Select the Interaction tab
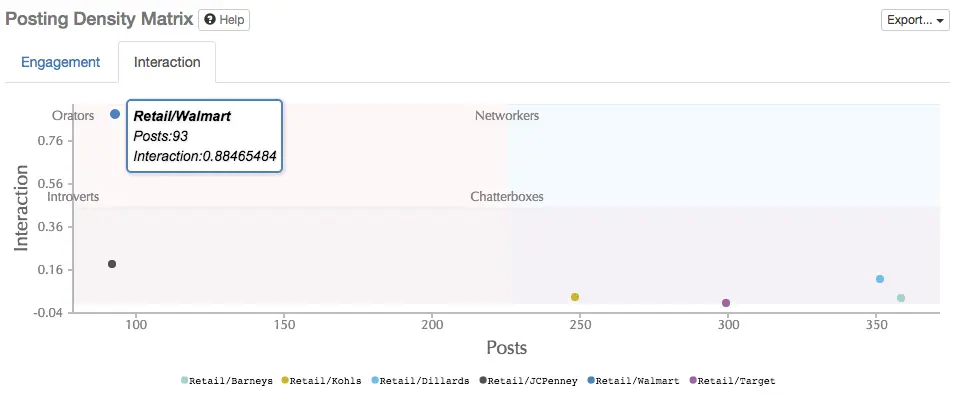 [167, 62]
